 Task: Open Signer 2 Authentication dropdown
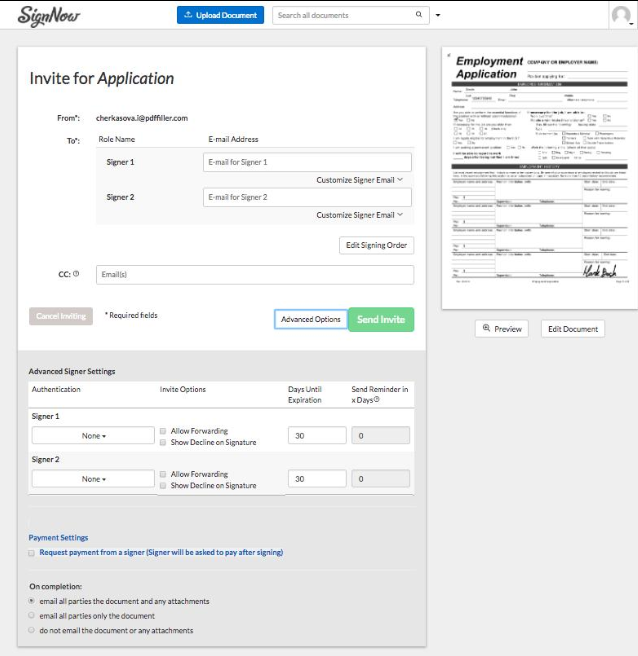point(93,479)
